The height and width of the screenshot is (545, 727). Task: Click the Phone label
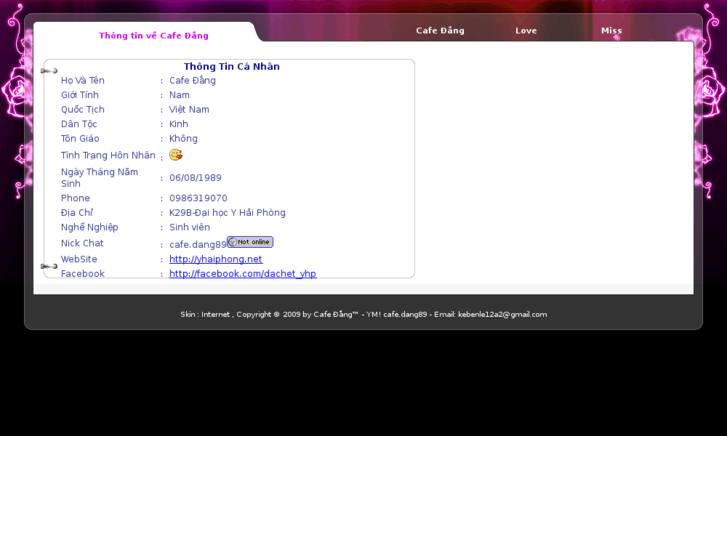pos(75,198)
